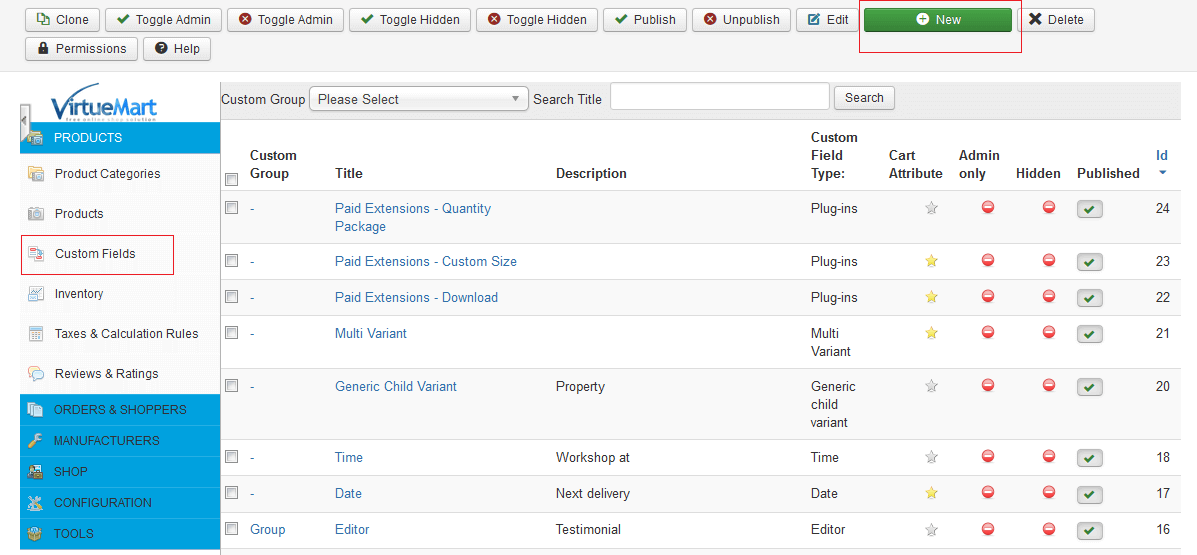Open the Permissions settings
Image resolution: width=1197 pixels, height=555 pixels.
[82, 49]
